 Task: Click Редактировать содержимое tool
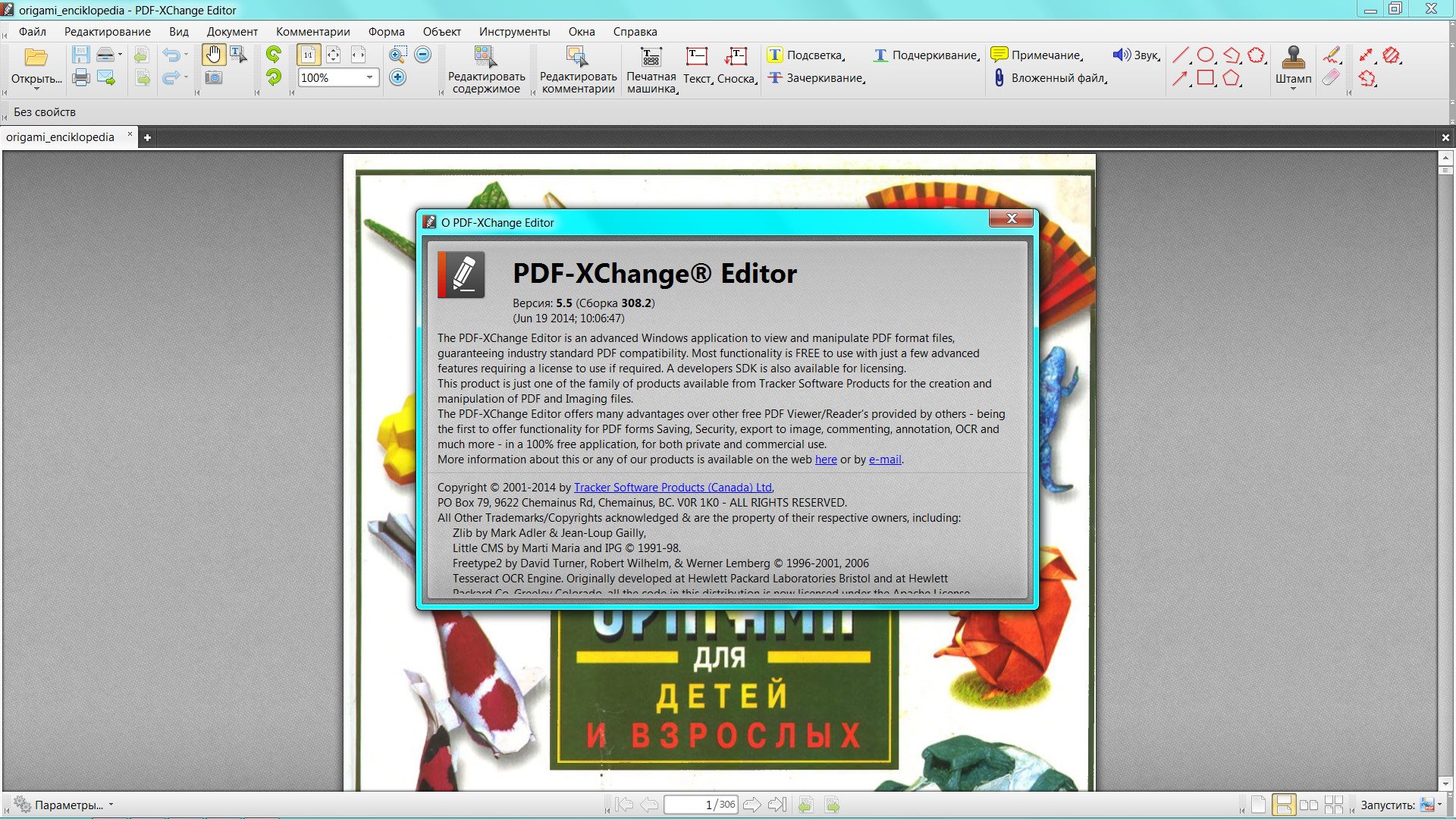pyautogui.click(x=486, y=70)
